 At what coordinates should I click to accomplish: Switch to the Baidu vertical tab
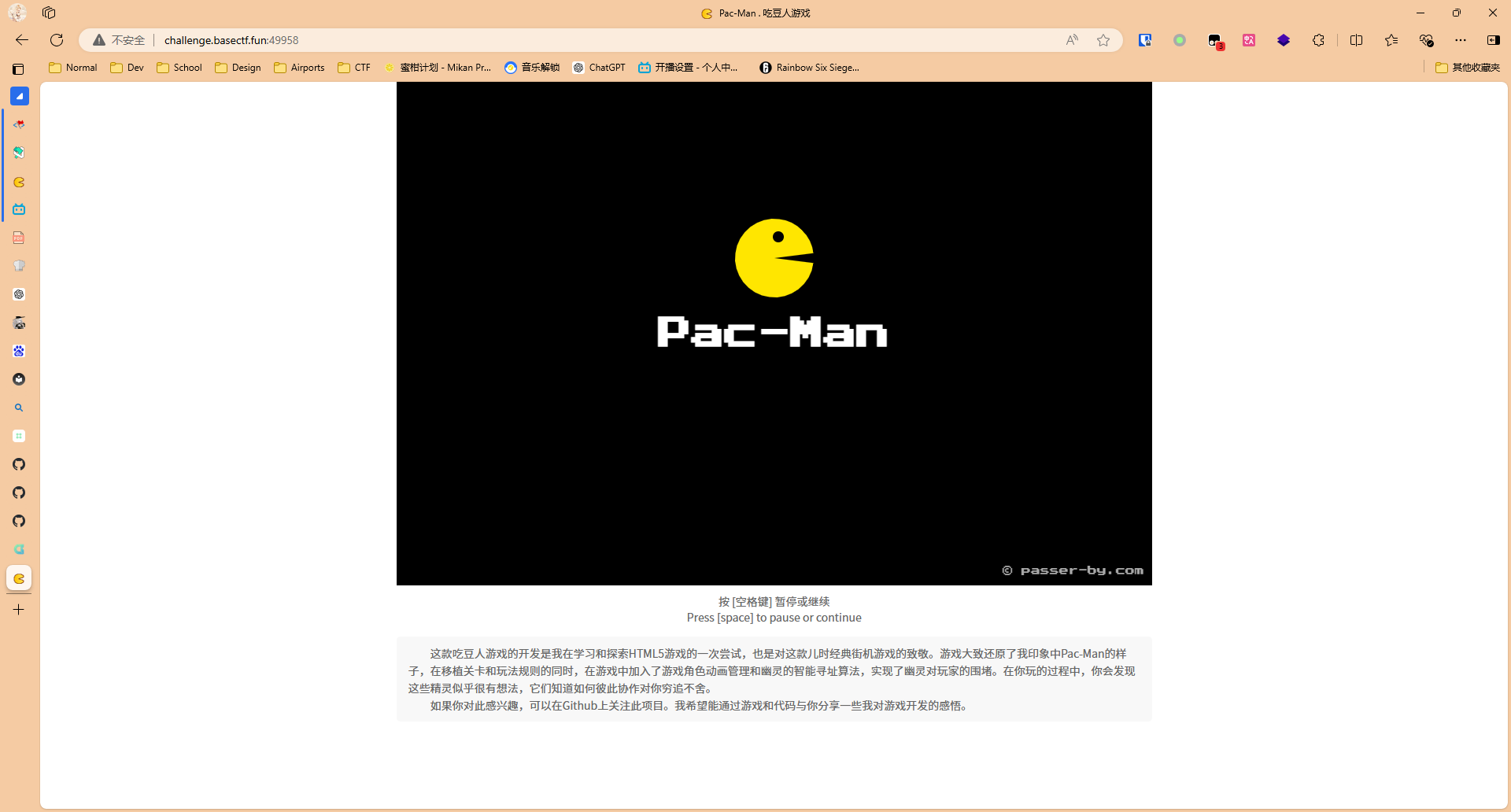pos(19,351)
